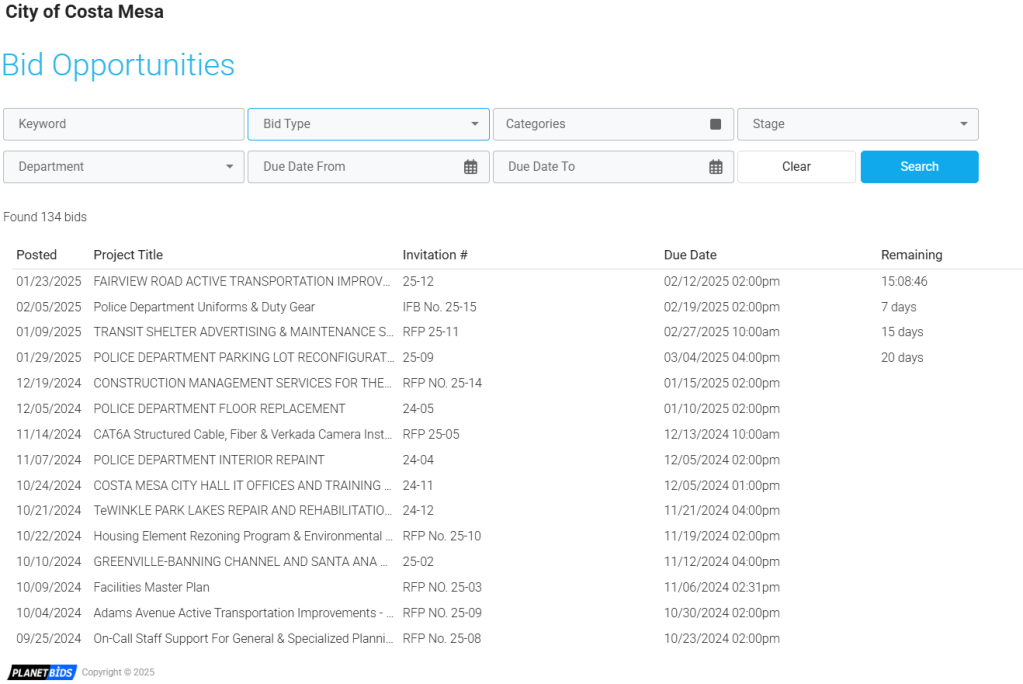Viewport: 1023px width, 684px height.
Task: Sort by the Due Date column header
Action: [690, 255]
